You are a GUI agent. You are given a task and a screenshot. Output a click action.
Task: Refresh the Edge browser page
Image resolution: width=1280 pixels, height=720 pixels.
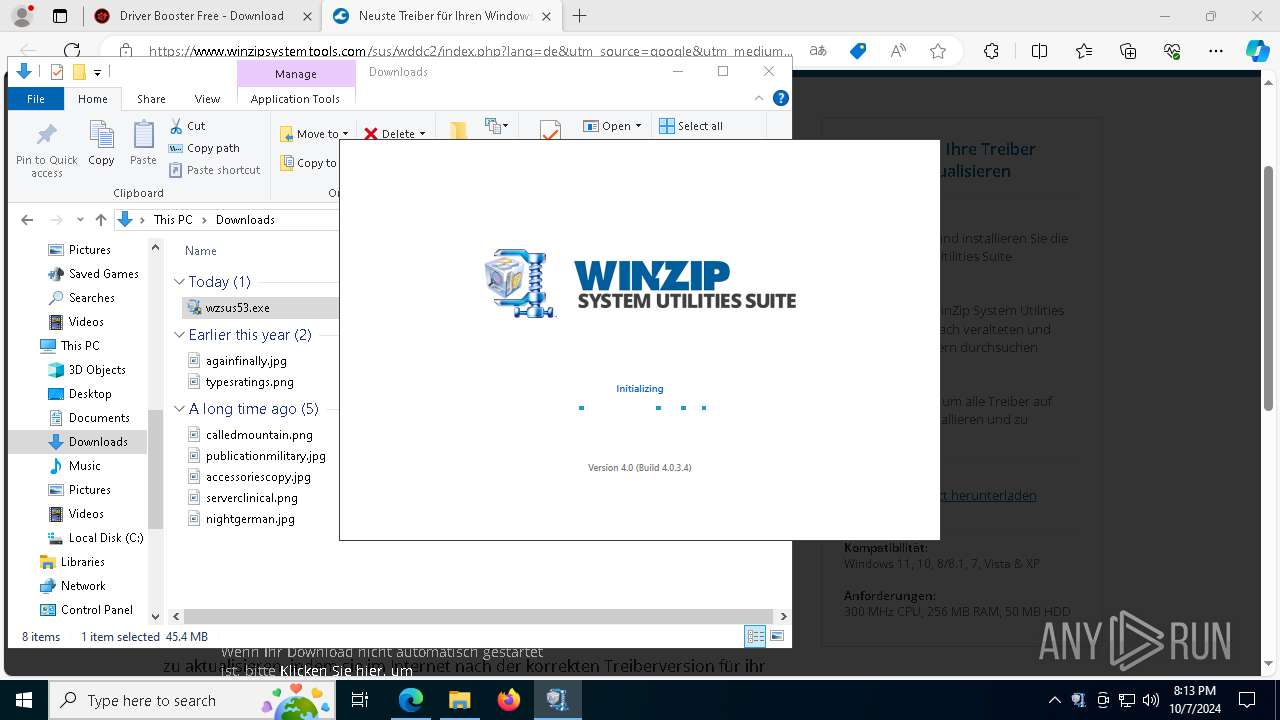tap(72, 51)
